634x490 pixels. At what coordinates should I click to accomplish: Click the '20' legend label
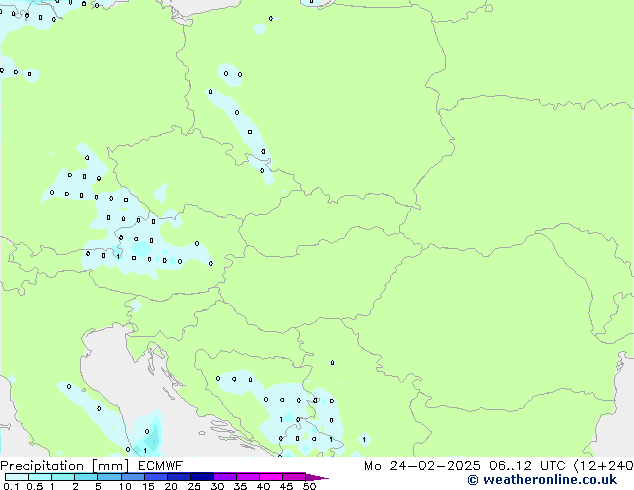click(x=171, y=486)
